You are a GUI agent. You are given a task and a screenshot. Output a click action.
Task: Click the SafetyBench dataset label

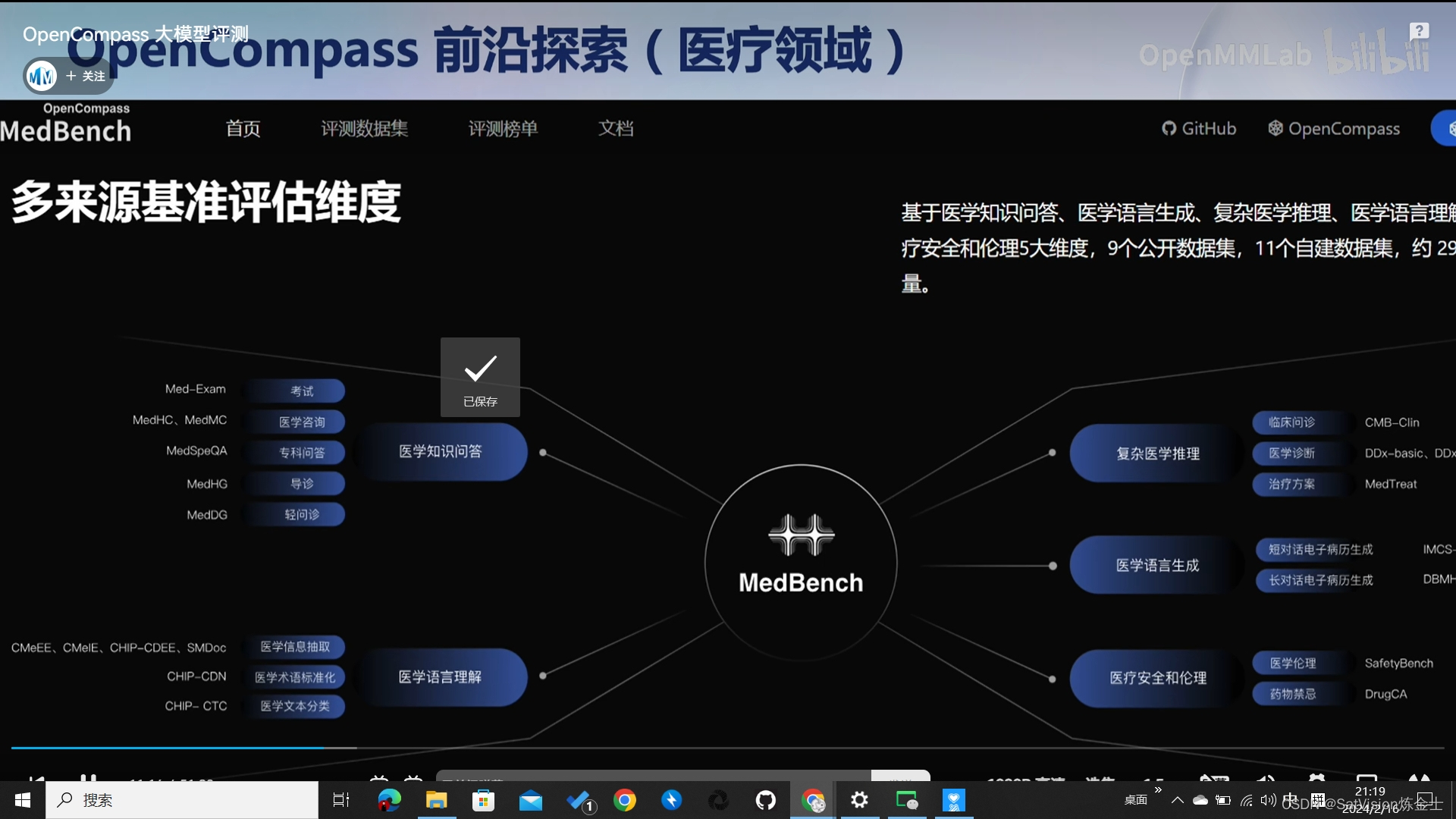[x=1398, y=664]
